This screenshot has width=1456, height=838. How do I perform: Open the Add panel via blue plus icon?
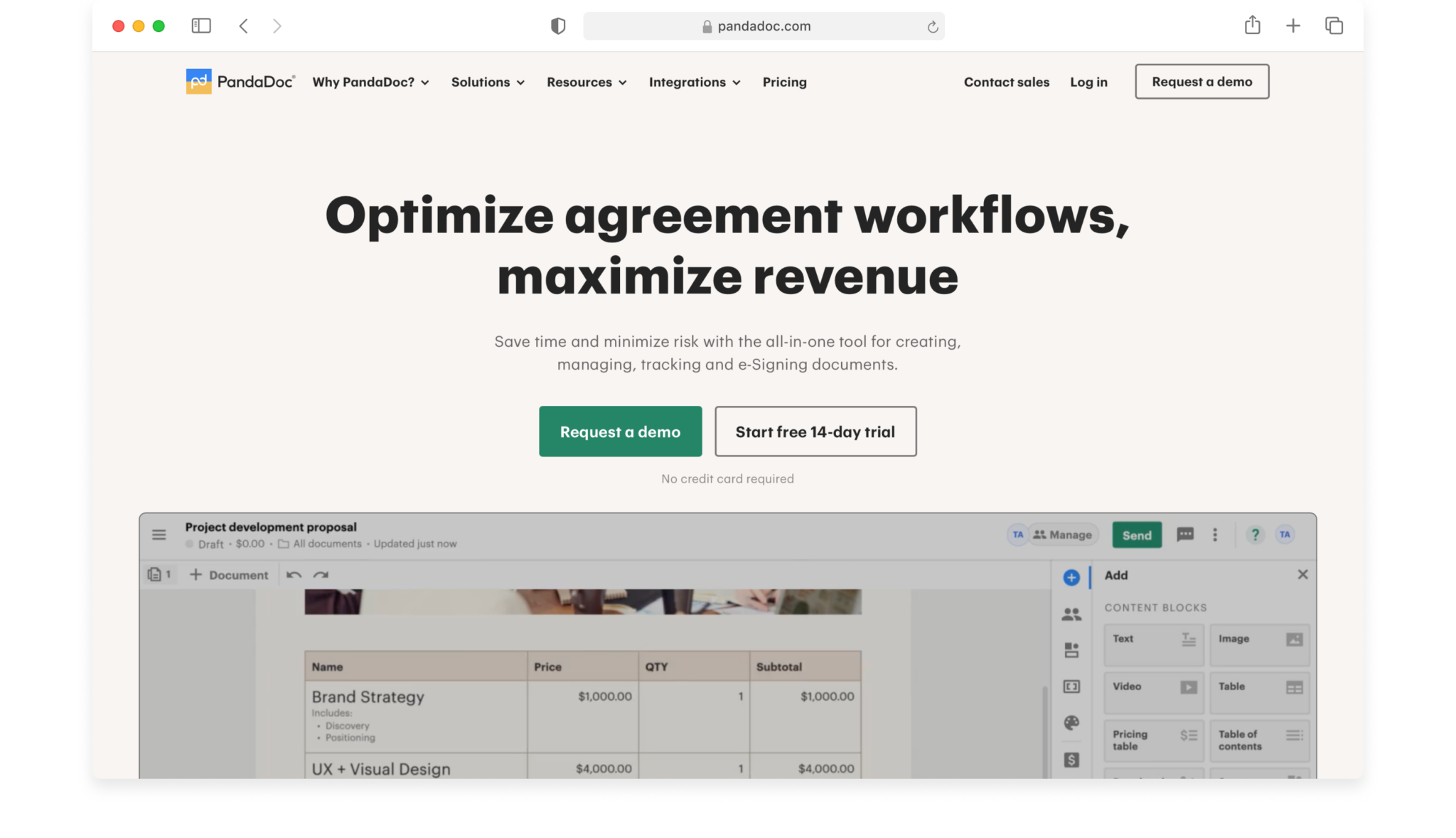(x=1071, y=578)
